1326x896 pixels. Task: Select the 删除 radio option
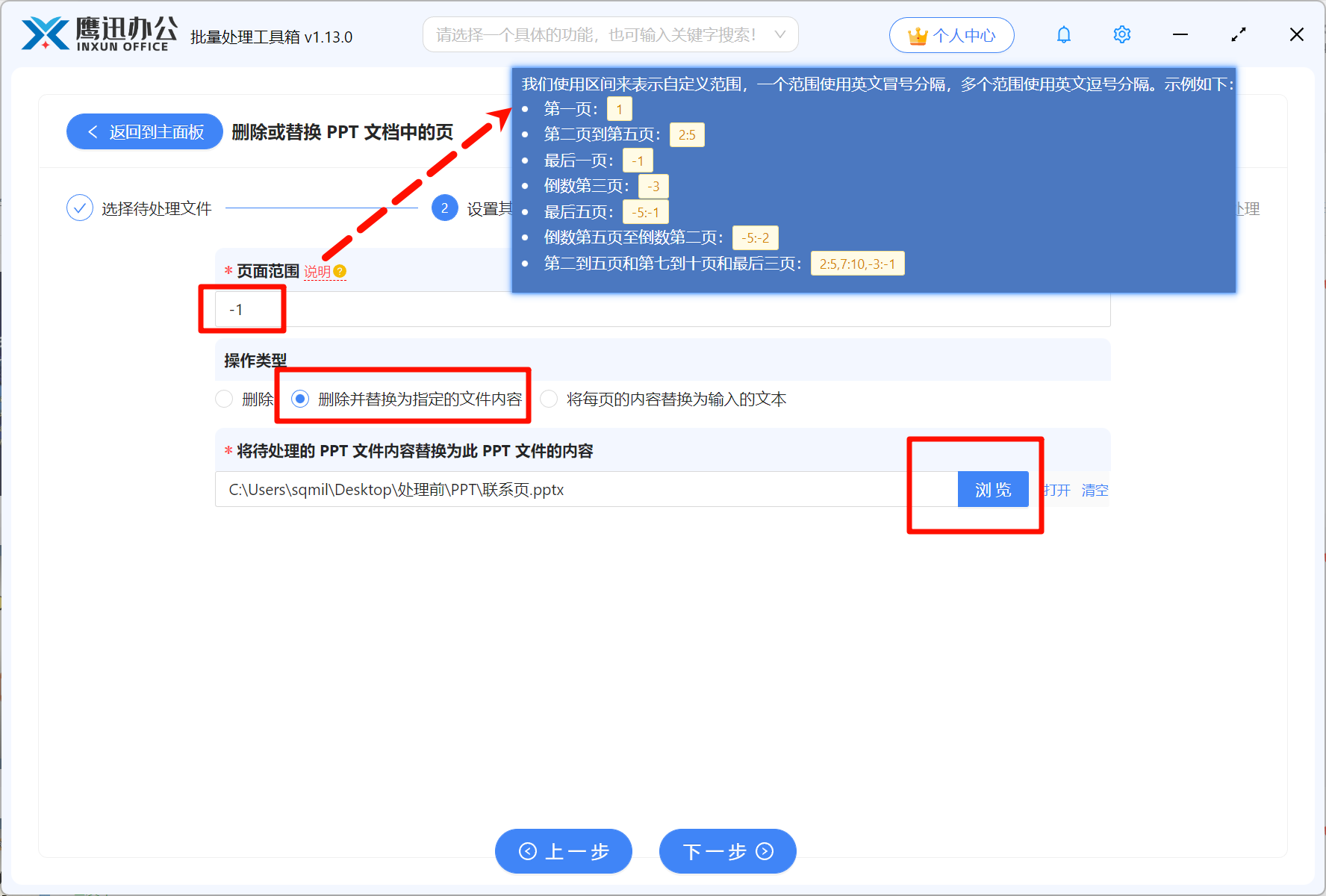point(224,399)
